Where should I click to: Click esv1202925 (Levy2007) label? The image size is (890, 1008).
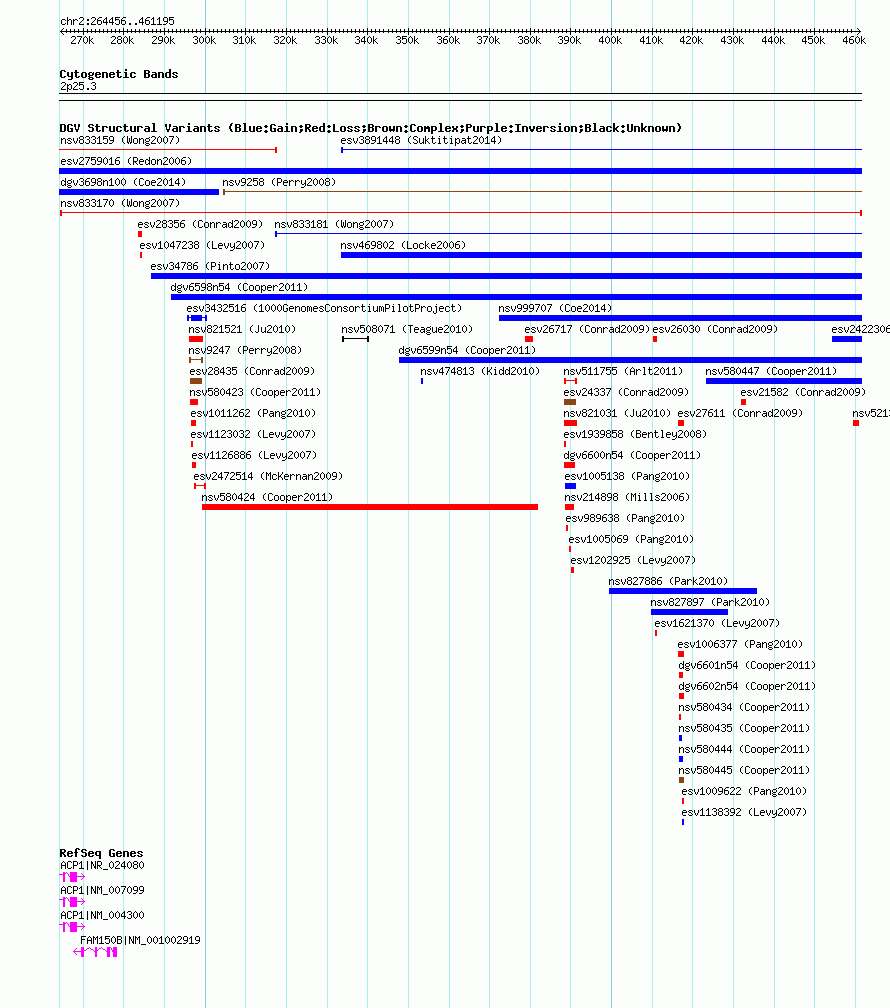[x=633, y=560]
